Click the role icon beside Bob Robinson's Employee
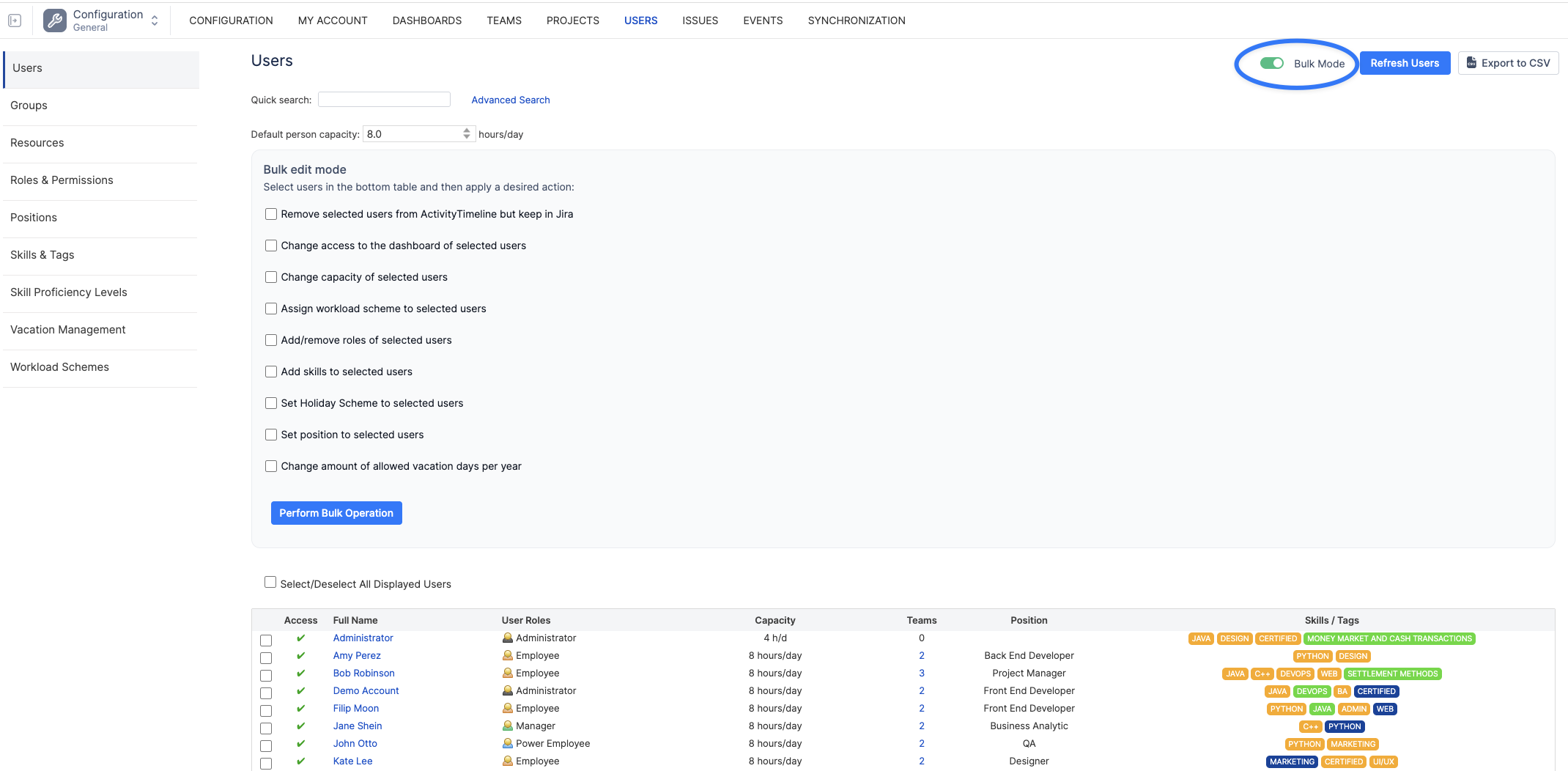 pyautogui.click(x=507, y=674)
